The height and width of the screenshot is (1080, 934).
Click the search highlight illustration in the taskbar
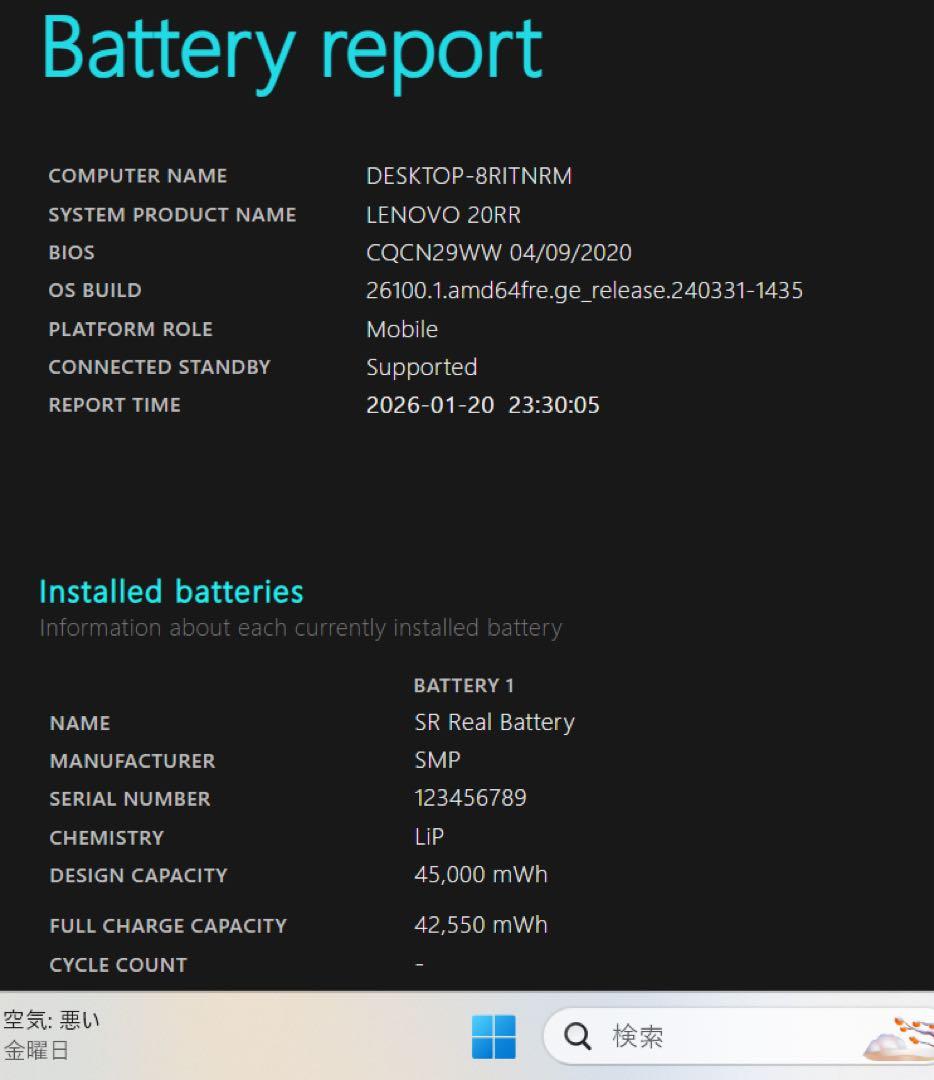tap(898, 1038)
